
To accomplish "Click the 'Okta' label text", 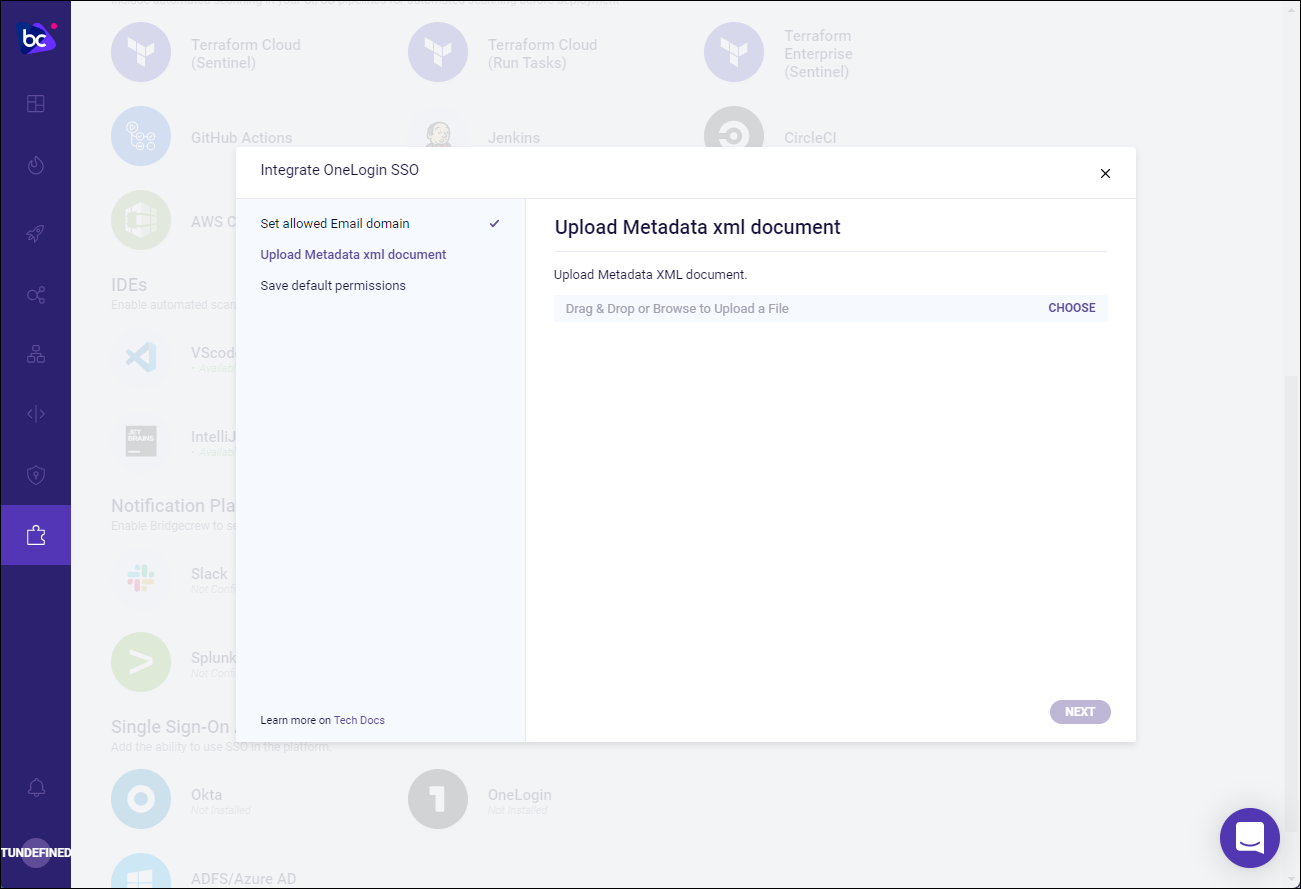I will (x=207, y=795).
